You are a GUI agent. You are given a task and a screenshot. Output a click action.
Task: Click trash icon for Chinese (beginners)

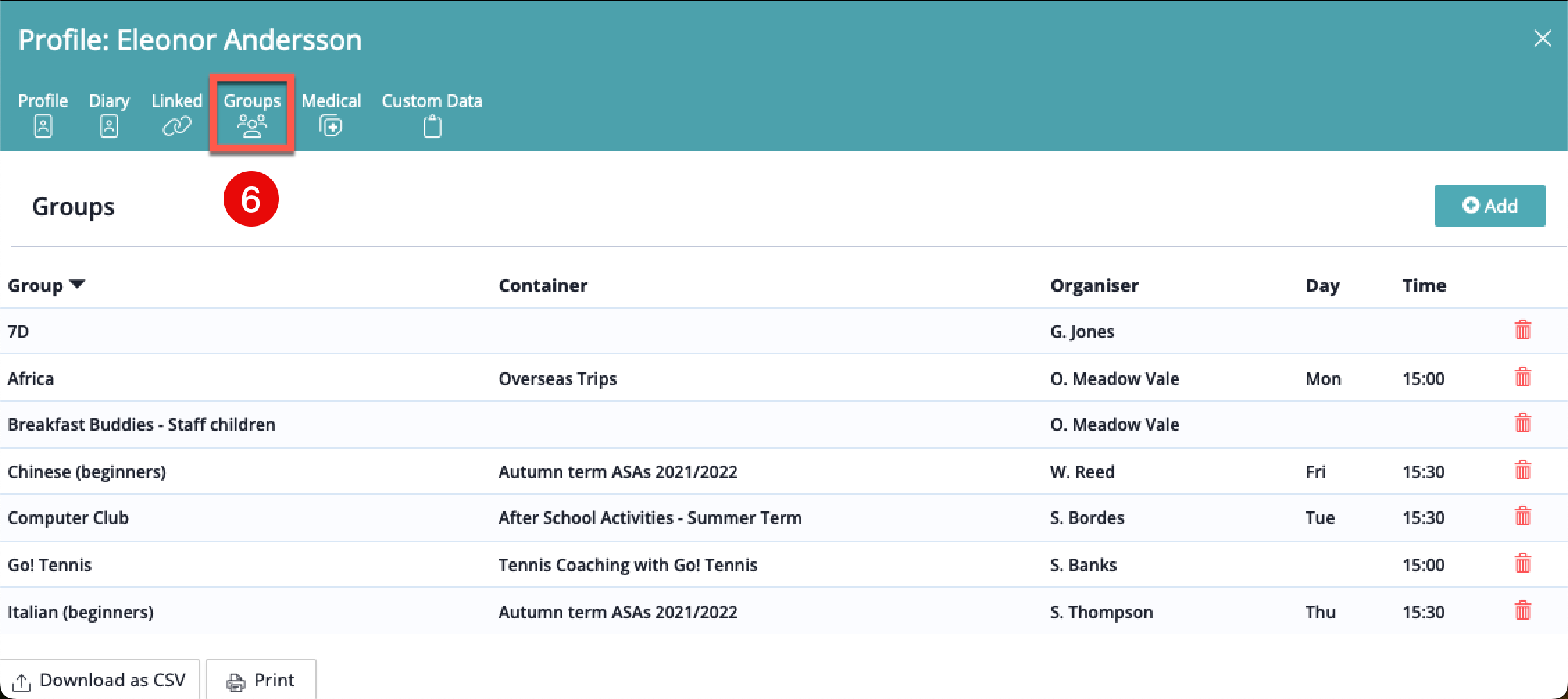click(x=1522, y=470)
